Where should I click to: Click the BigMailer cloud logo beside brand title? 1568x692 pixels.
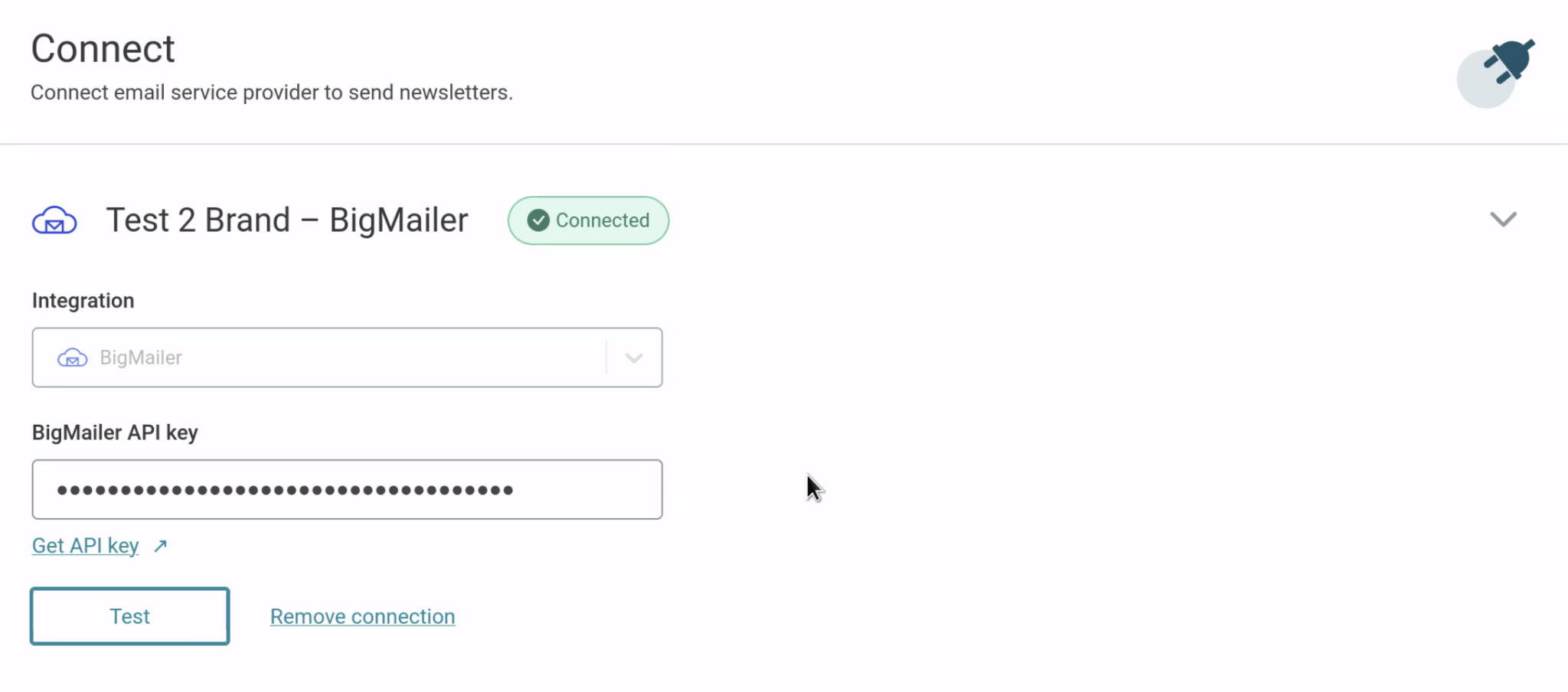pos(54,220)
